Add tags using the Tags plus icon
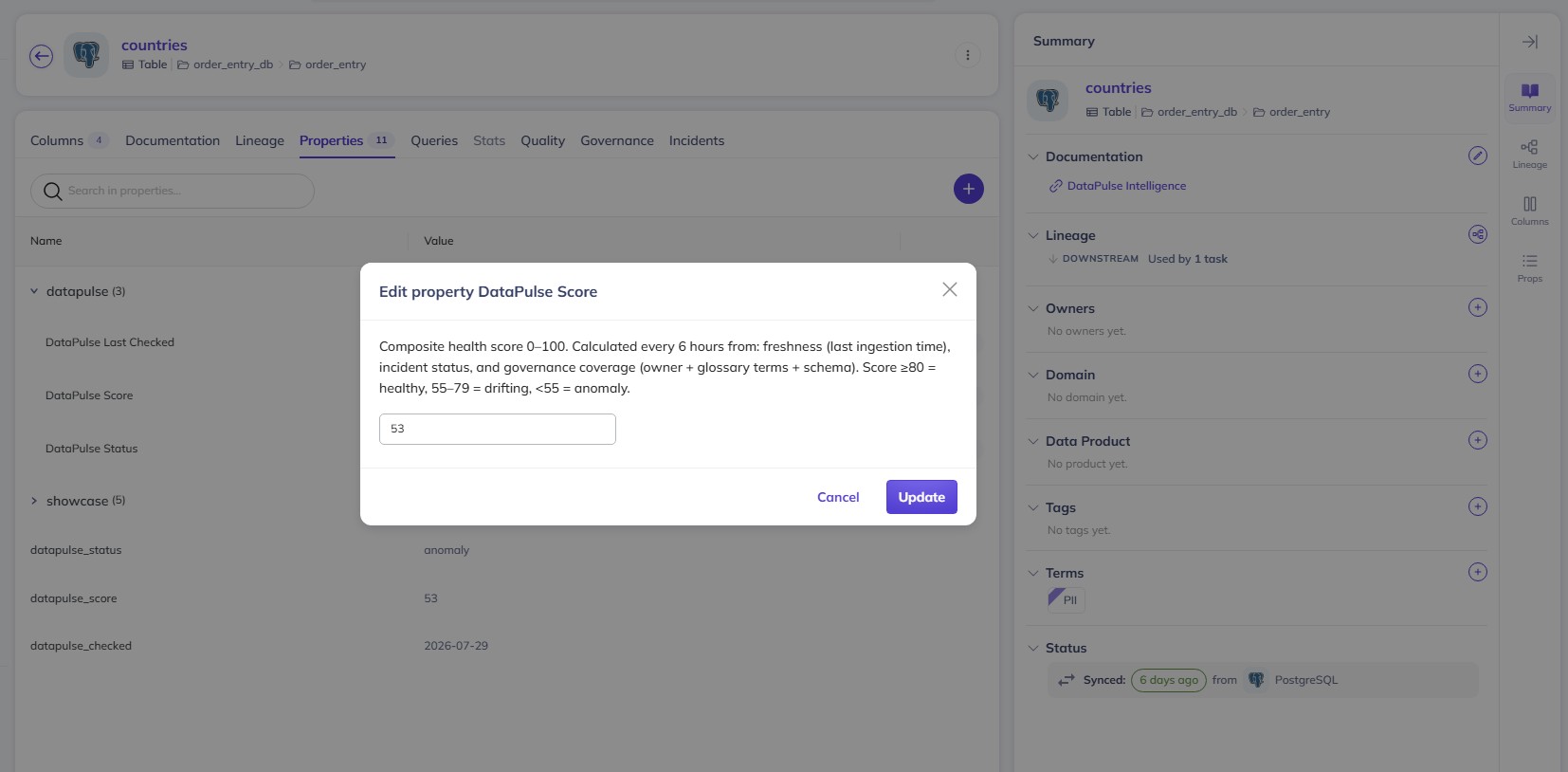The height and width of the screenshot is (772, 1568). tap(1477, 506)
